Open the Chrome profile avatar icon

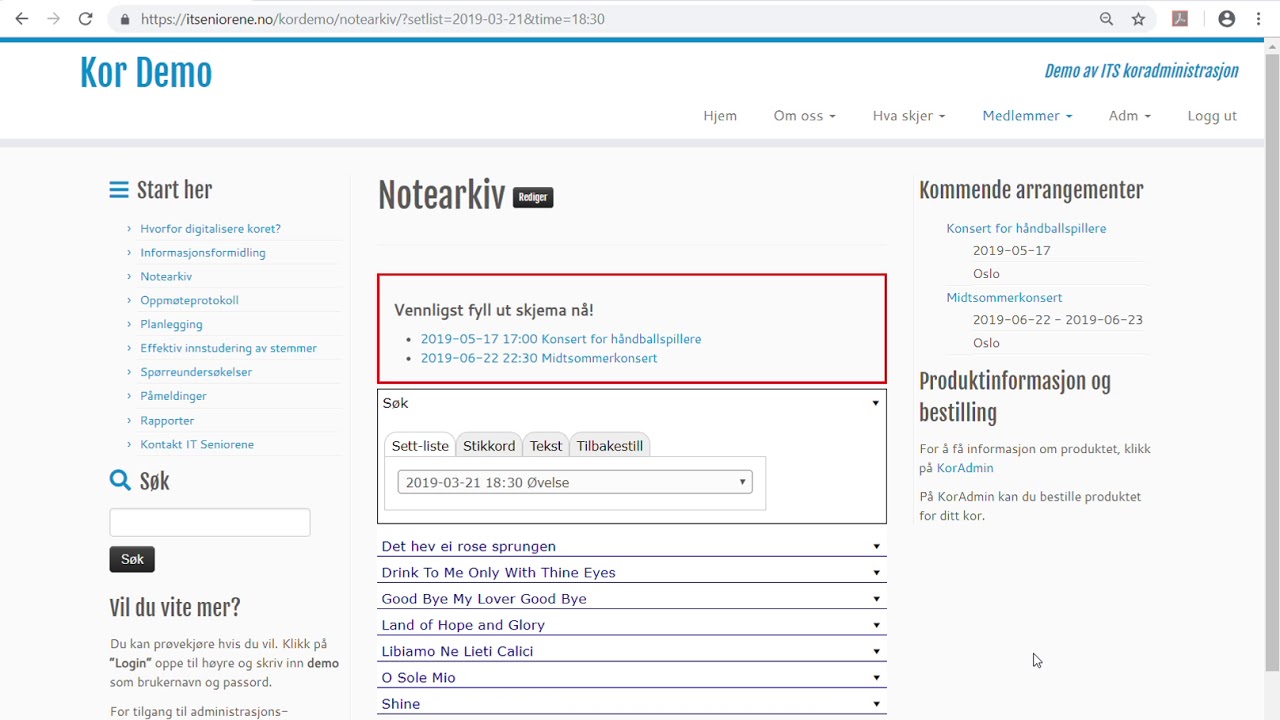(1227, 19)
